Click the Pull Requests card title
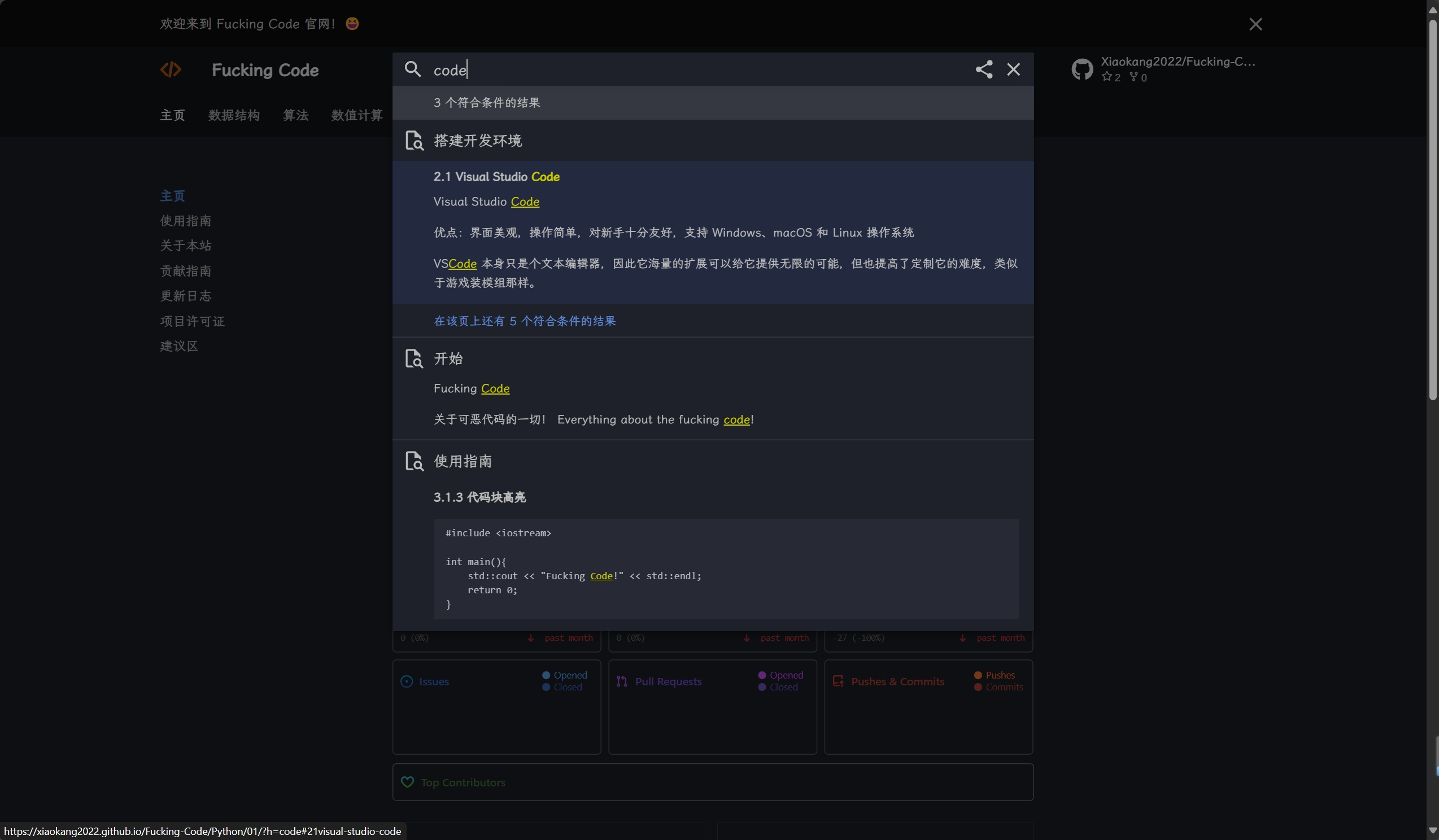Image resolution: width=1439 pixels, height=840 pixels. (668, 681)
